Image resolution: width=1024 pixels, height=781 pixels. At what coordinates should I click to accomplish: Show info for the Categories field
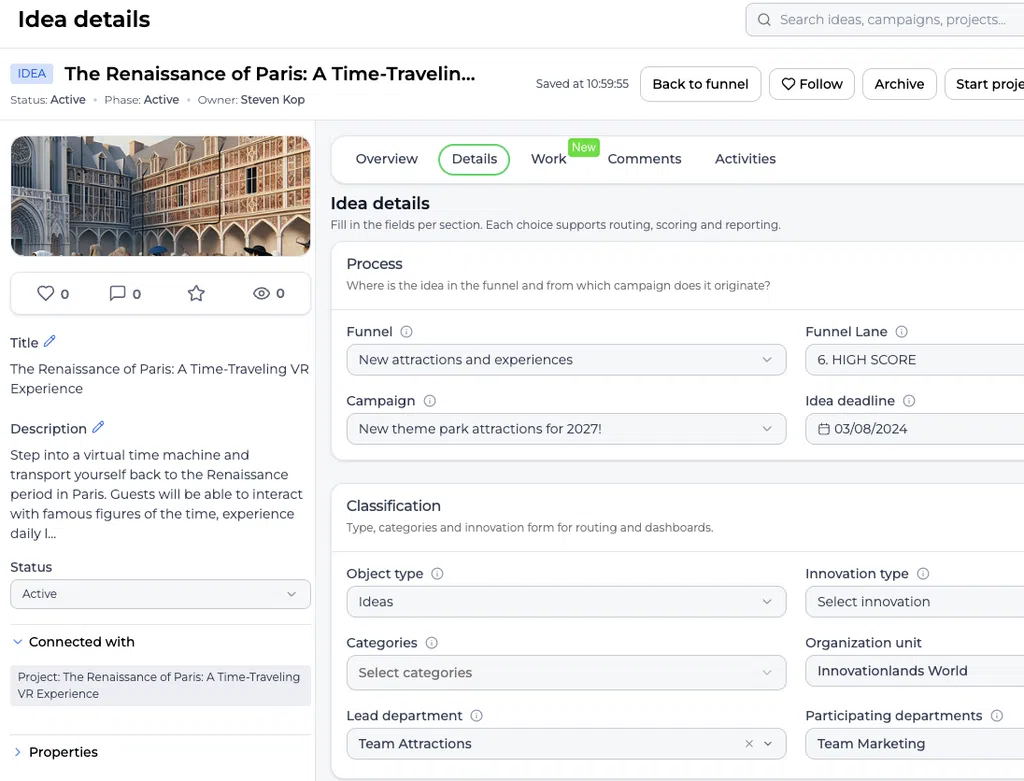432,643
